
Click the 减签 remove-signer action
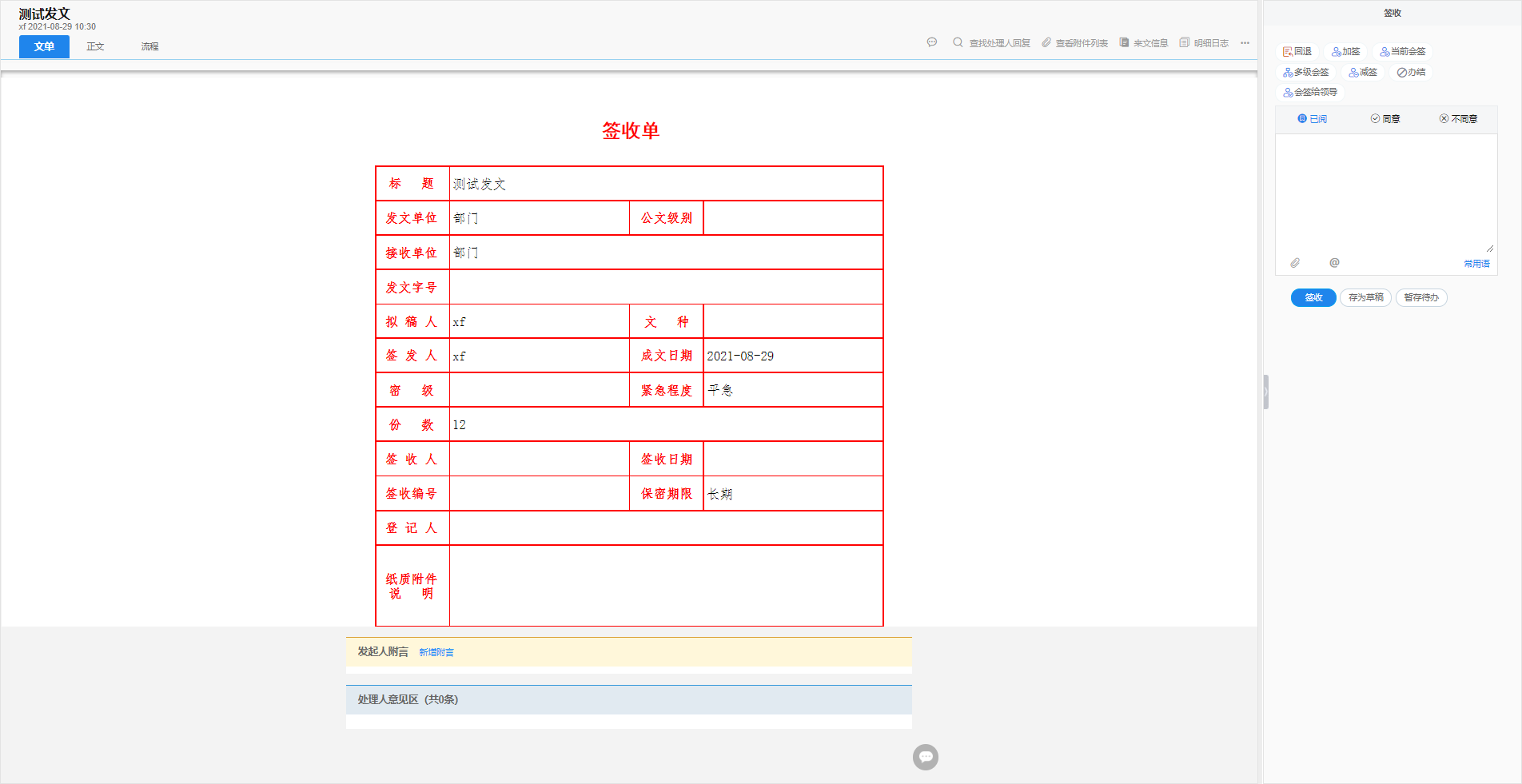1363,73
